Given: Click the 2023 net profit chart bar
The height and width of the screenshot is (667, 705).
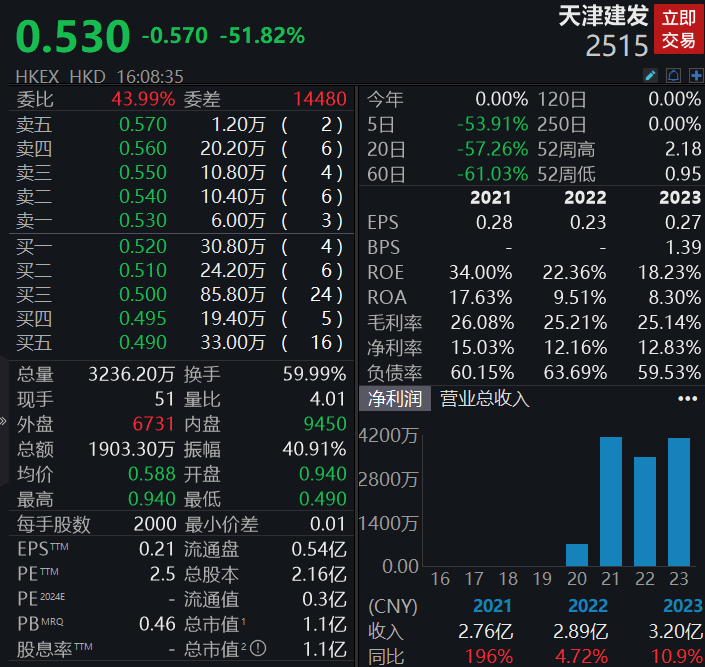Looking at the screenshot, I should tap(679, 502).
